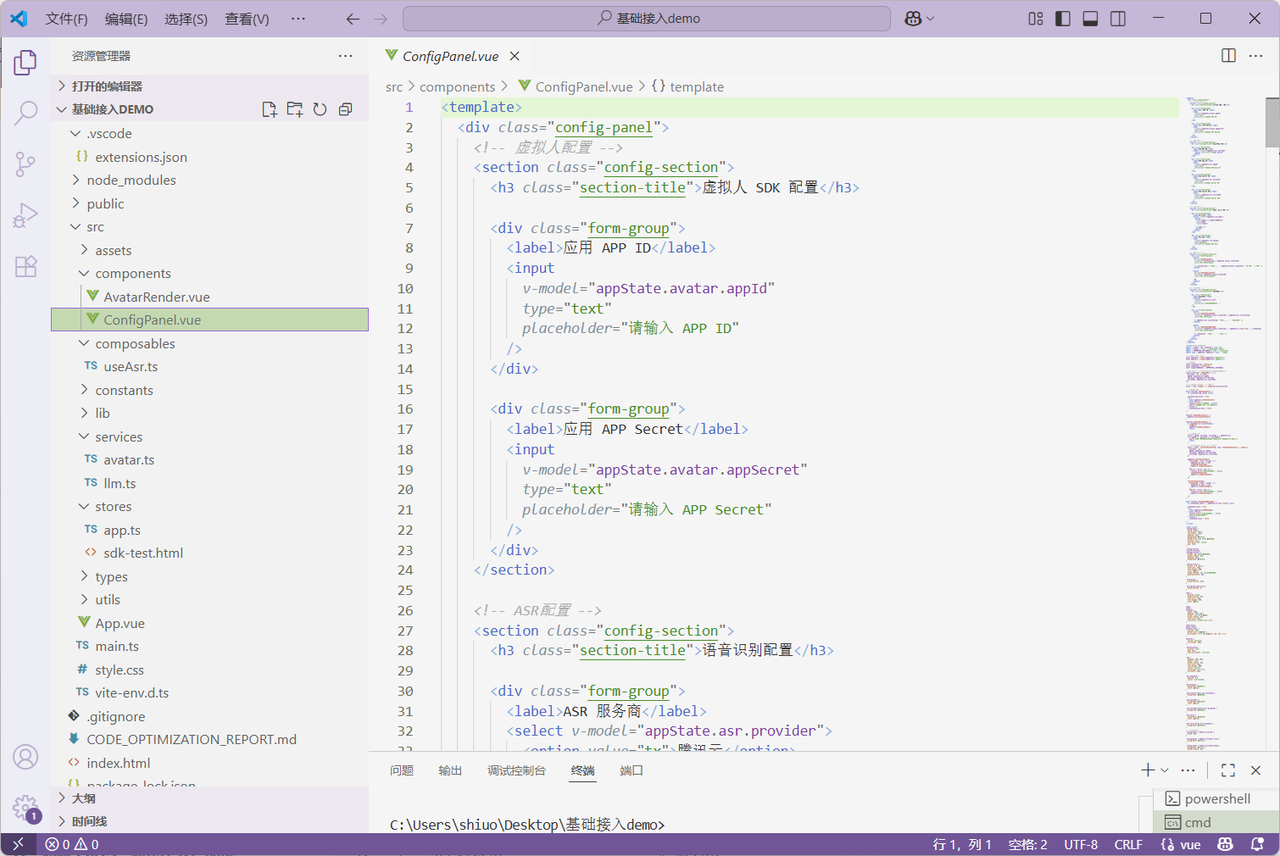The image size is (1280, 856).
Task: Switch to the 问题 panel tab
Action: (402, 770)
